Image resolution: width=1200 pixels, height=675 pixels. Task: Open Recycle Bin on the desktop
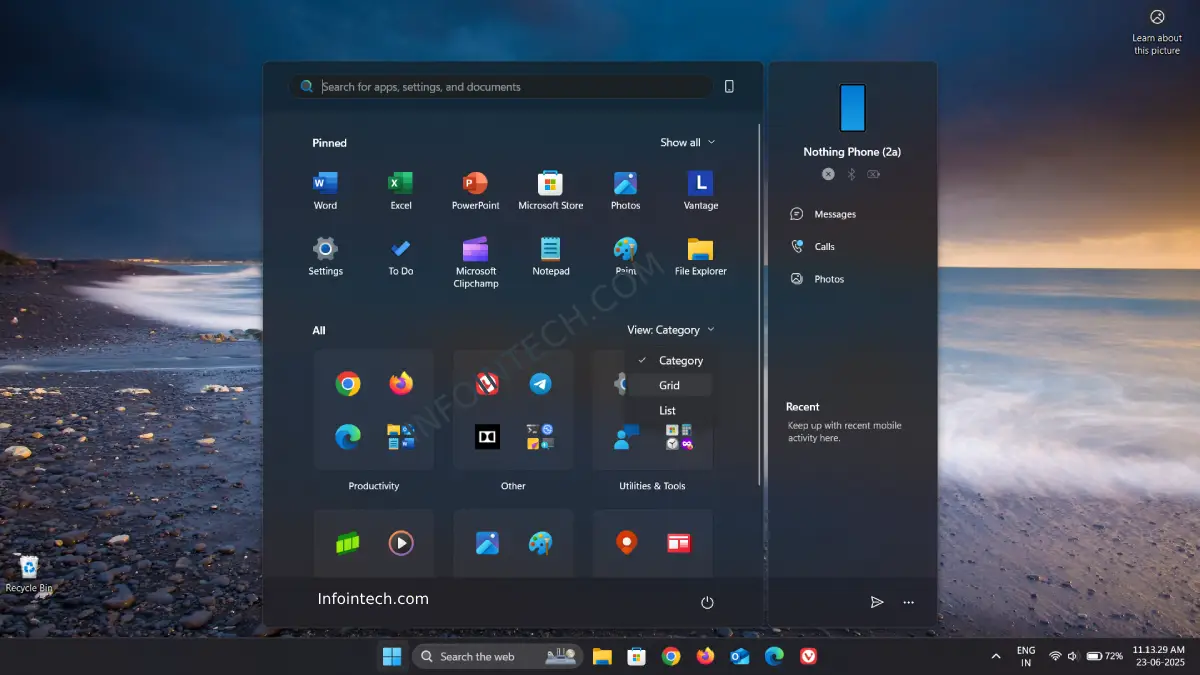point(28,574)
